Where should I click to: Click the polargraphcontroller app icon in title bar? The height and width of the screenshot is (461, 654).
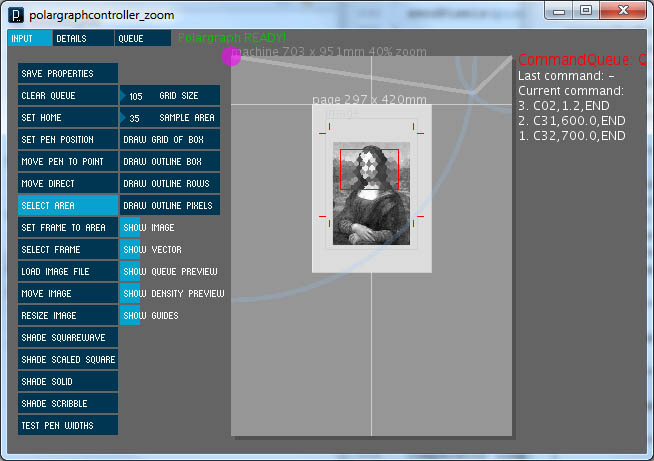coord(16,15)
